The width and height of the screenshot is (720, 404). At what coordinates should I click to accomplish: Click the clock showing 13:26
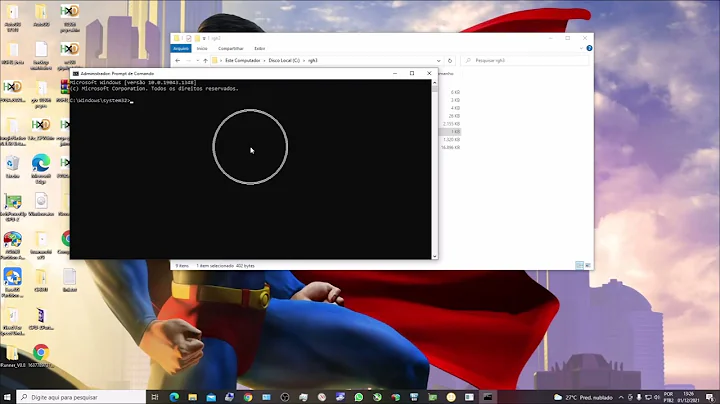click(x=688, y=397)
